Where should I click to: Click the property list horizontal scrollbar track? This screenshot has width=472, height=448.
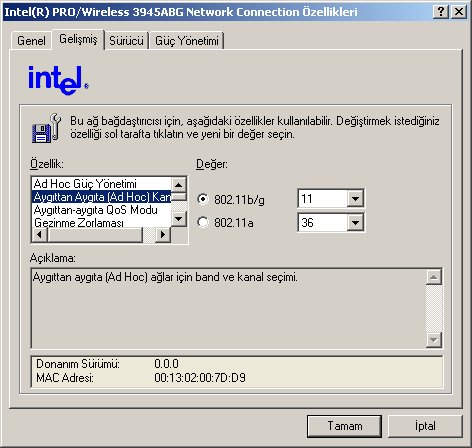[x=149, y=235]
